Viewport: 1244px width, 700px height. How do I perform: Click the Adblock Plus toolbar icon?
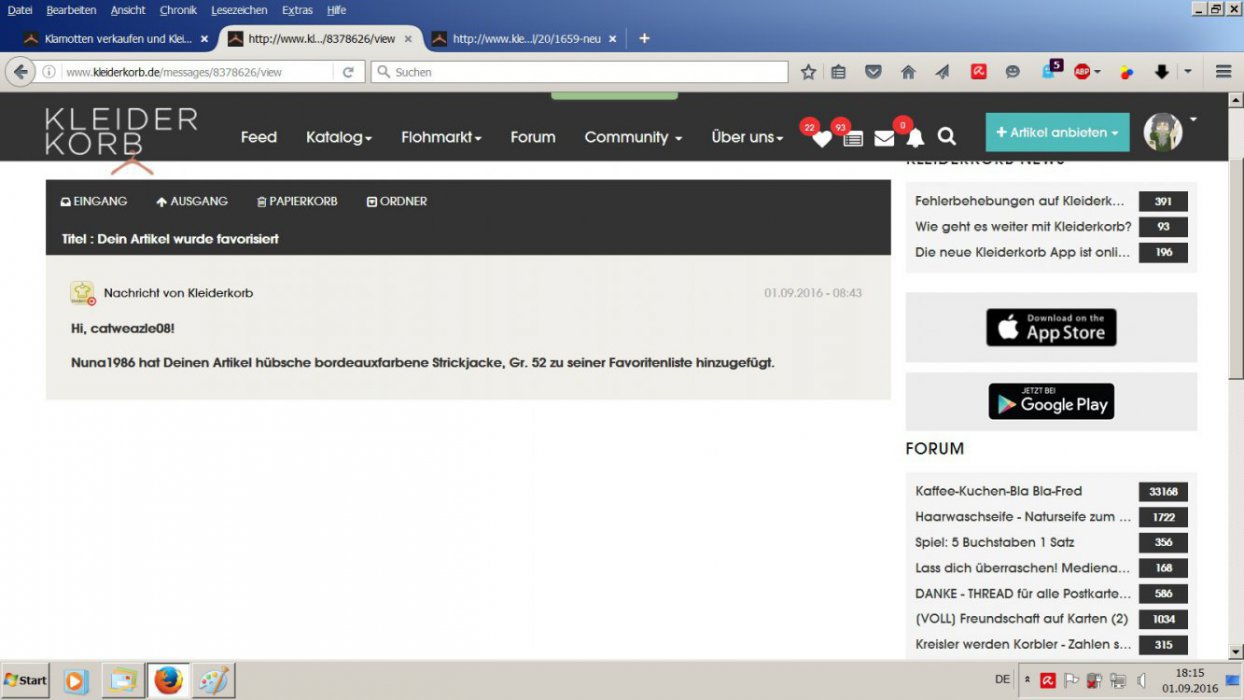[x=1082, y=72]
